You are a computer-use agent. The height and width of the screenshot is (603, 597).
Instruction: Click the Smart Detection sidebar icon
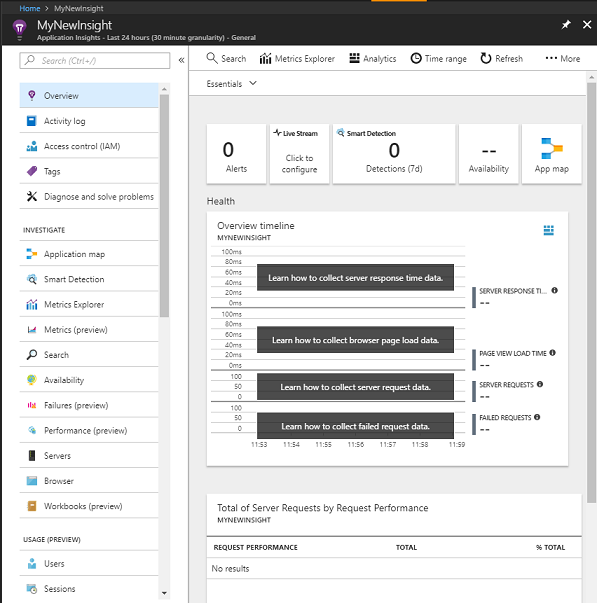coord(32,279)
